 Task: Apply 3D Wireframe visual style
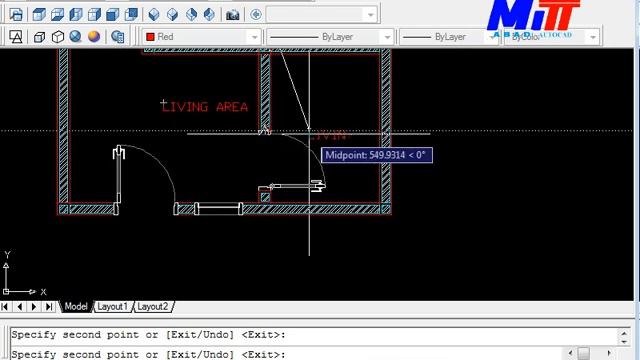(39, 37)
